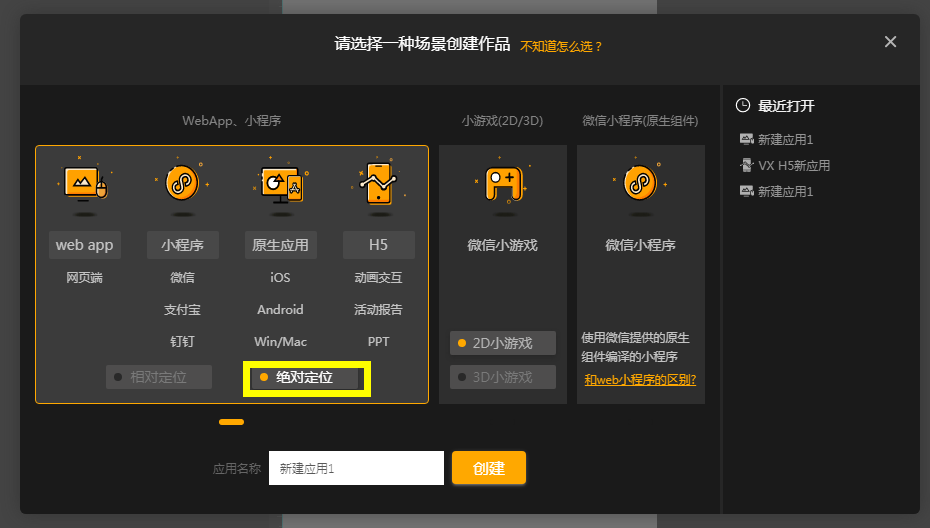930x528 pixels.
Task: Click the 活动报告 label
Action: (378, 310)
